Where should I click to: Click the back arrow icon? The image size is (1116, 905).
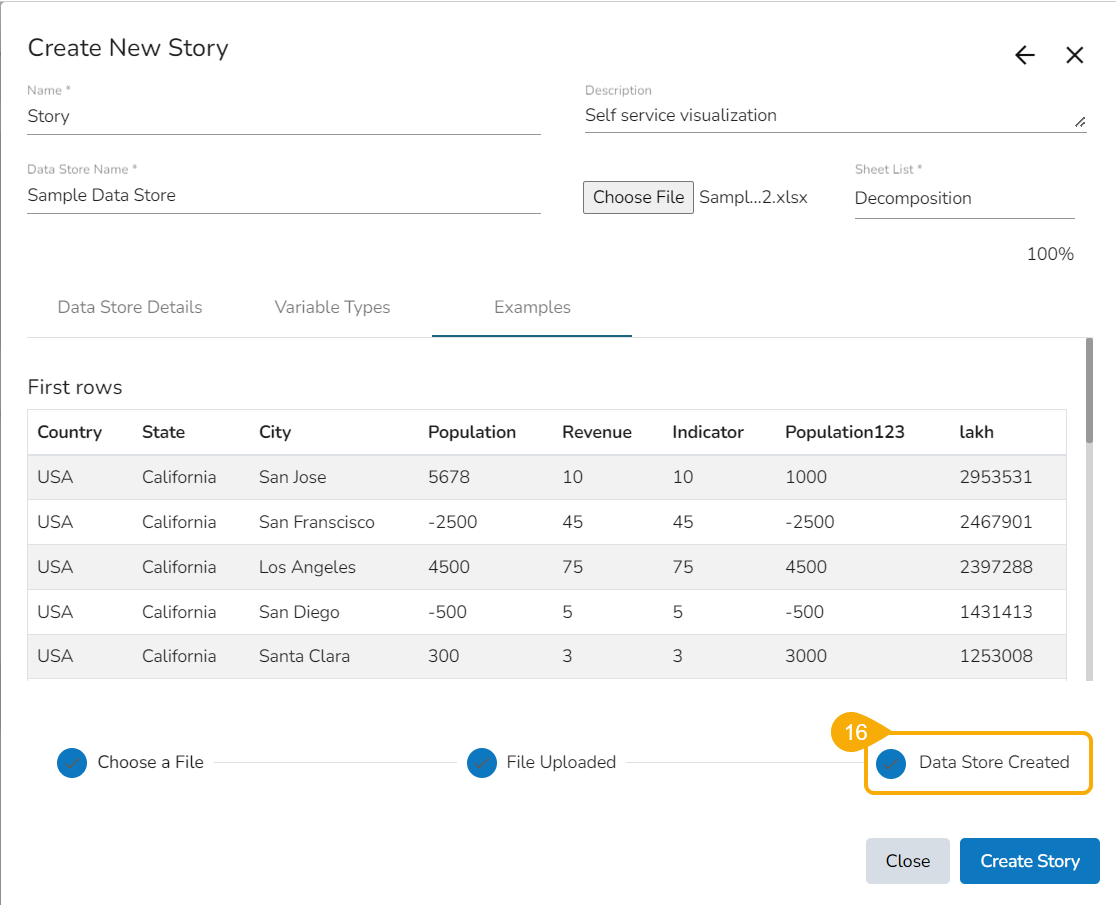pos(1025,56)
